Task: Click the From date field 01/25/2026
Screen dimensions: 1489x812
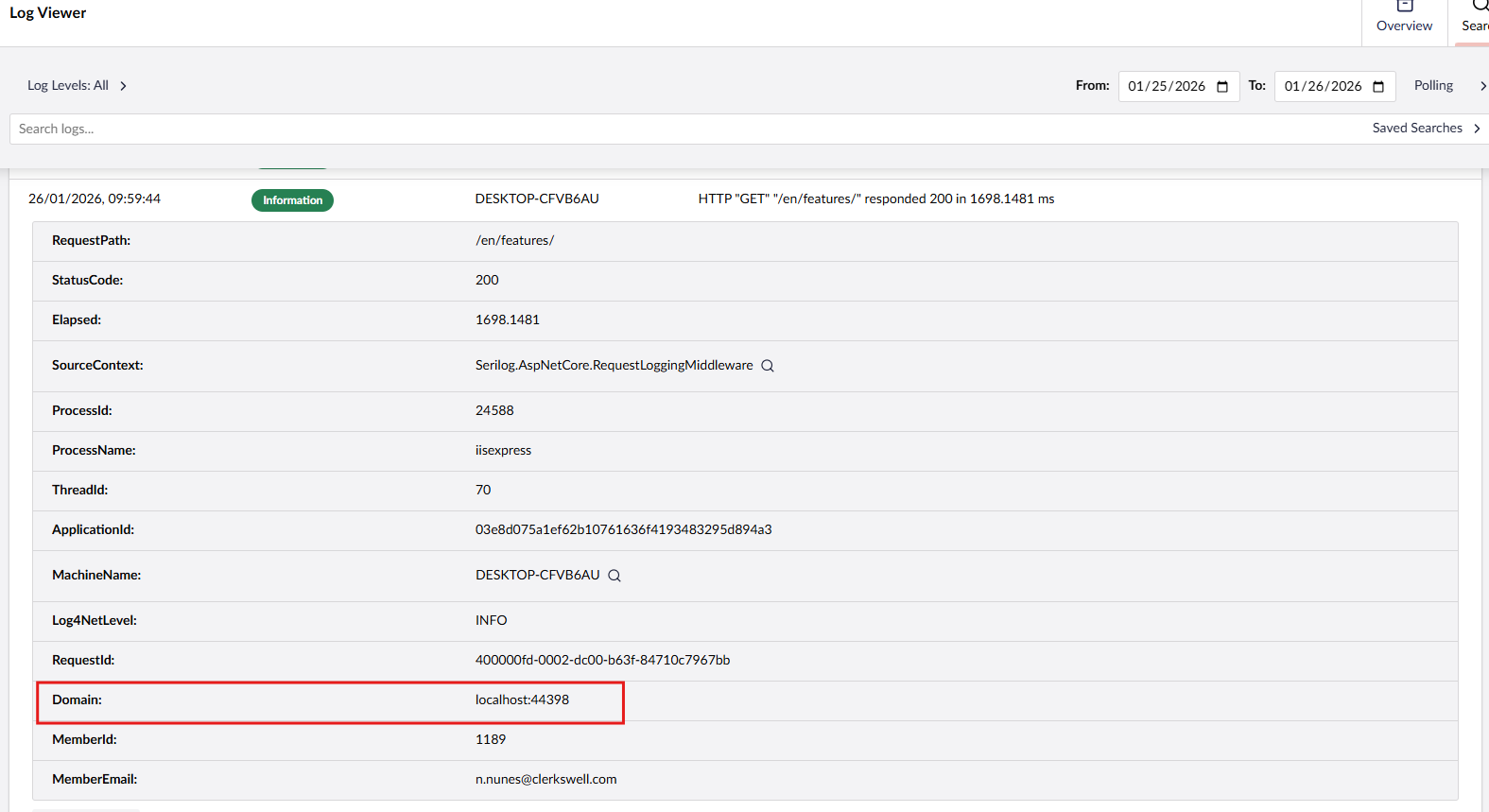Action: (1167, 87)
